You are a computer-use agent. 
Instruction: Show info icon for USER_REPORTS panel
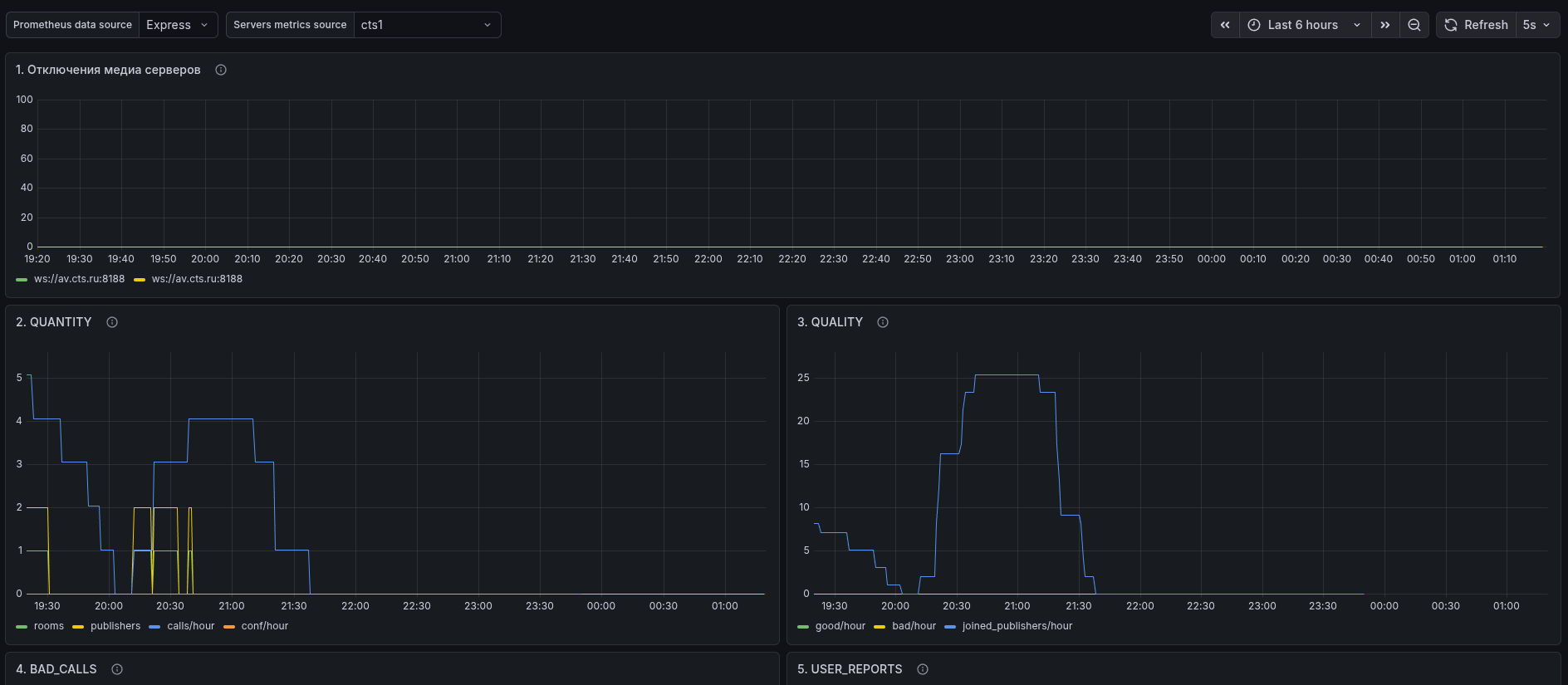point(923,669)
